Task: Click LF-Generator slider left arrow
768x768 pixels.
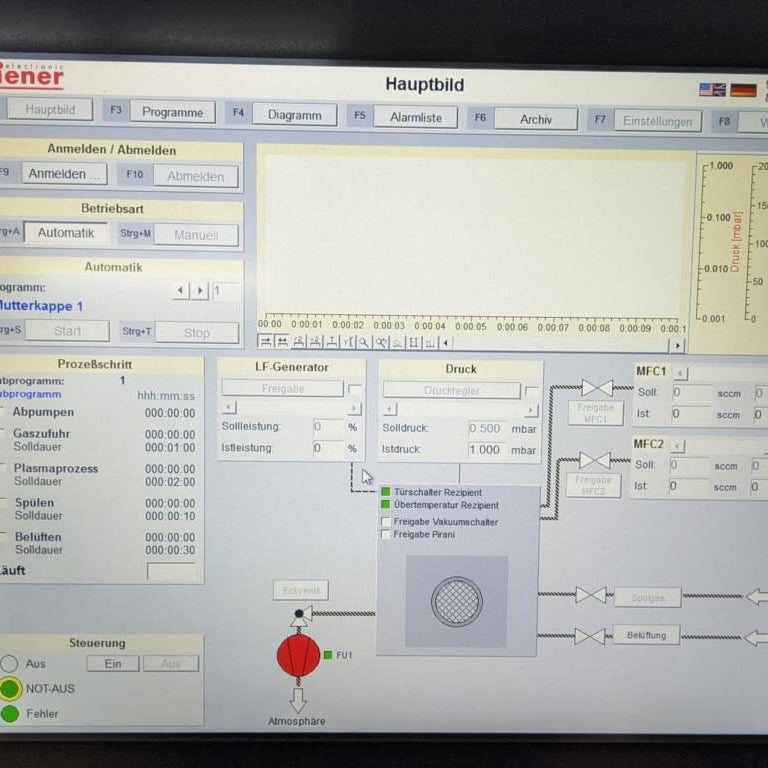Action: pos(229,407)
